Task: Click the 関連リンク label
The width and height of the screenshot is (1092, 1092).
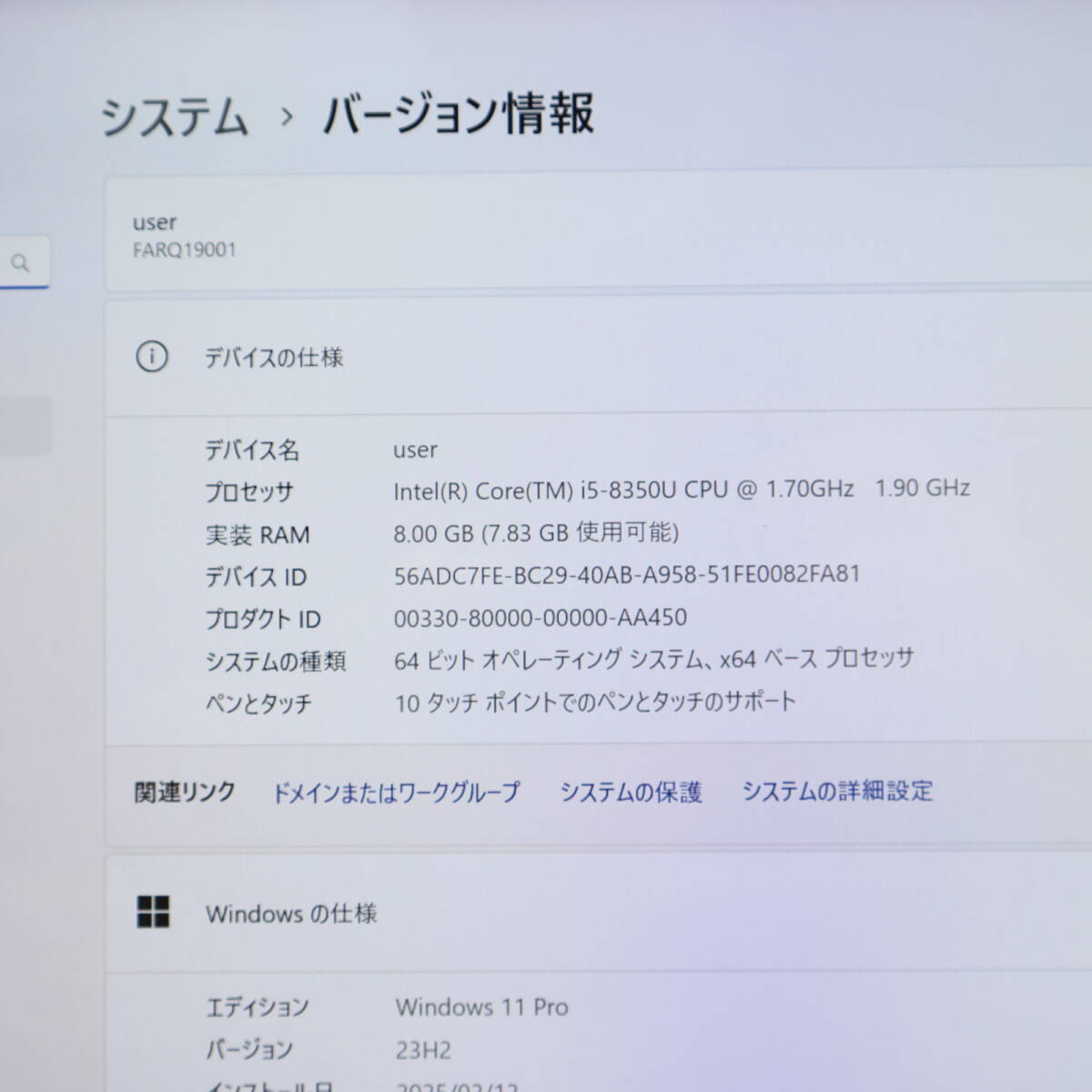Action: coord(185,792)
